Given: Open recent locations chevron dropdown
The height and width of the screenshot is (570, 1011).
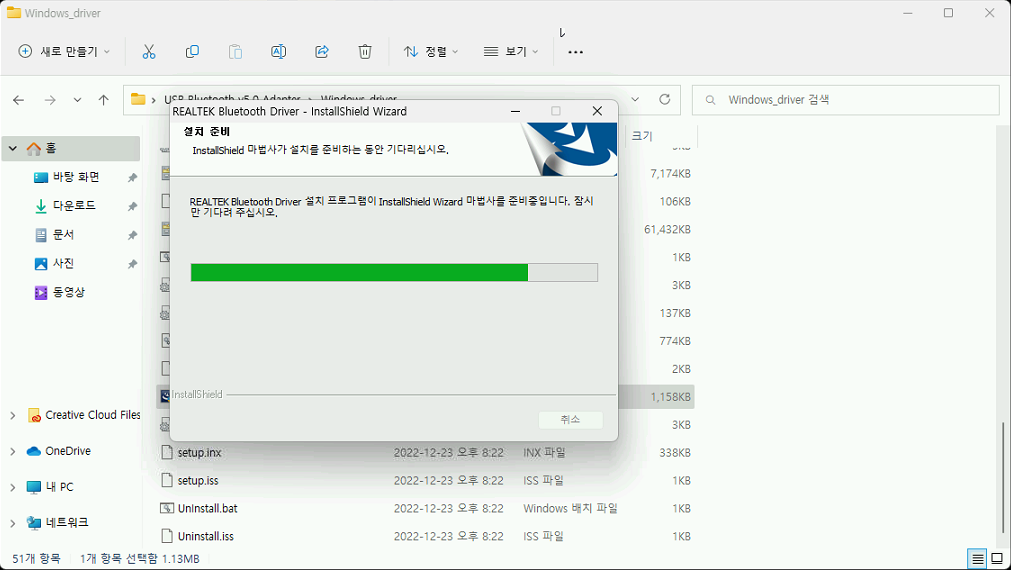Looking at the screenshot, I should [x=77, y=100].
